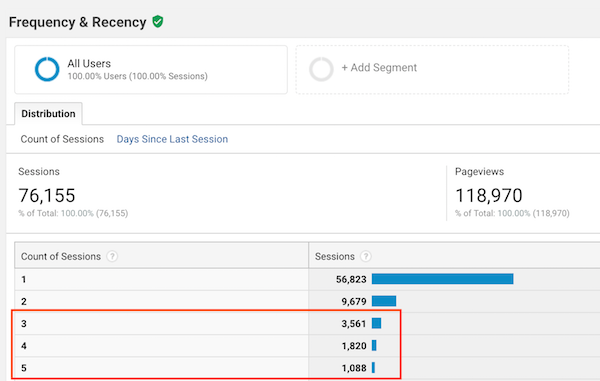Screen dimensions: 600x381
Task: Switch to the Distribution tab
Action: point(48,114)
